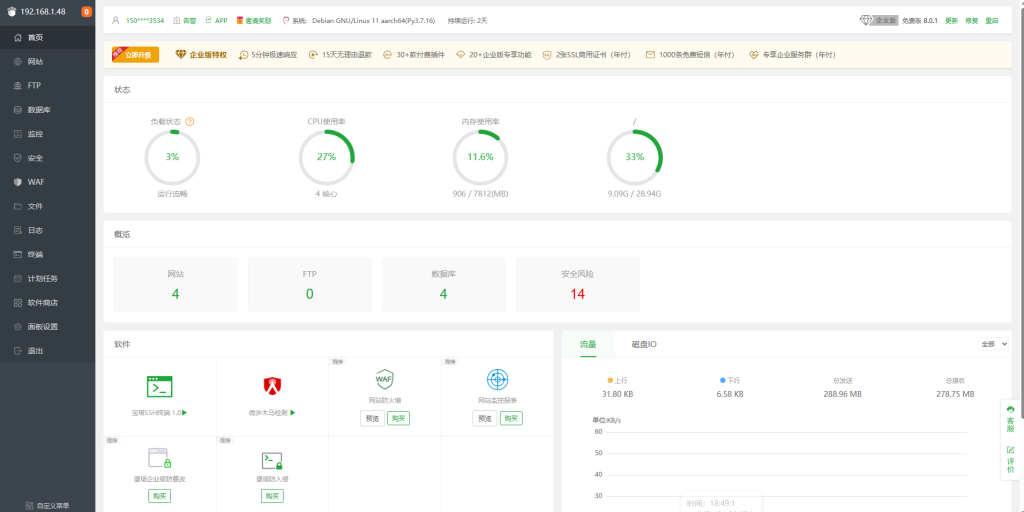1024x512 pixels.
Task: Click the 微步木马检测 red shield icon
Action: click(272, 386)
